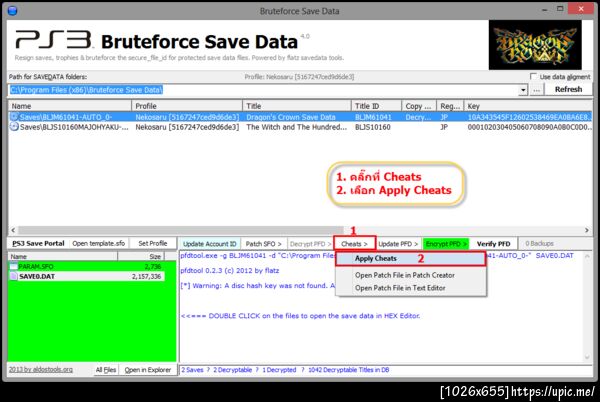
Task: Open the SAVEDATA path dropdown arrow
Action: click(523, 90)
